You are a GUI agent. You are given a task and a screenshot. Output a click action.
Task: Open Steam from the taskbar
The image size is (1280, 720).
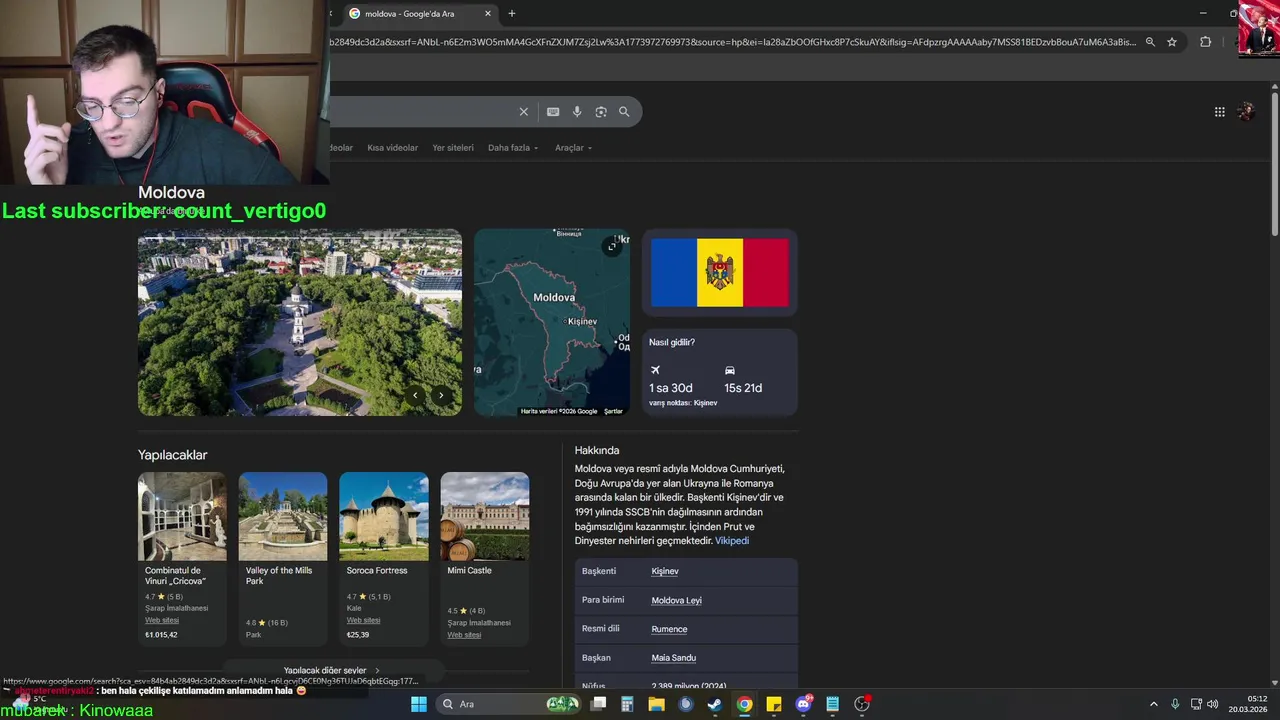[x=714, y=704]
